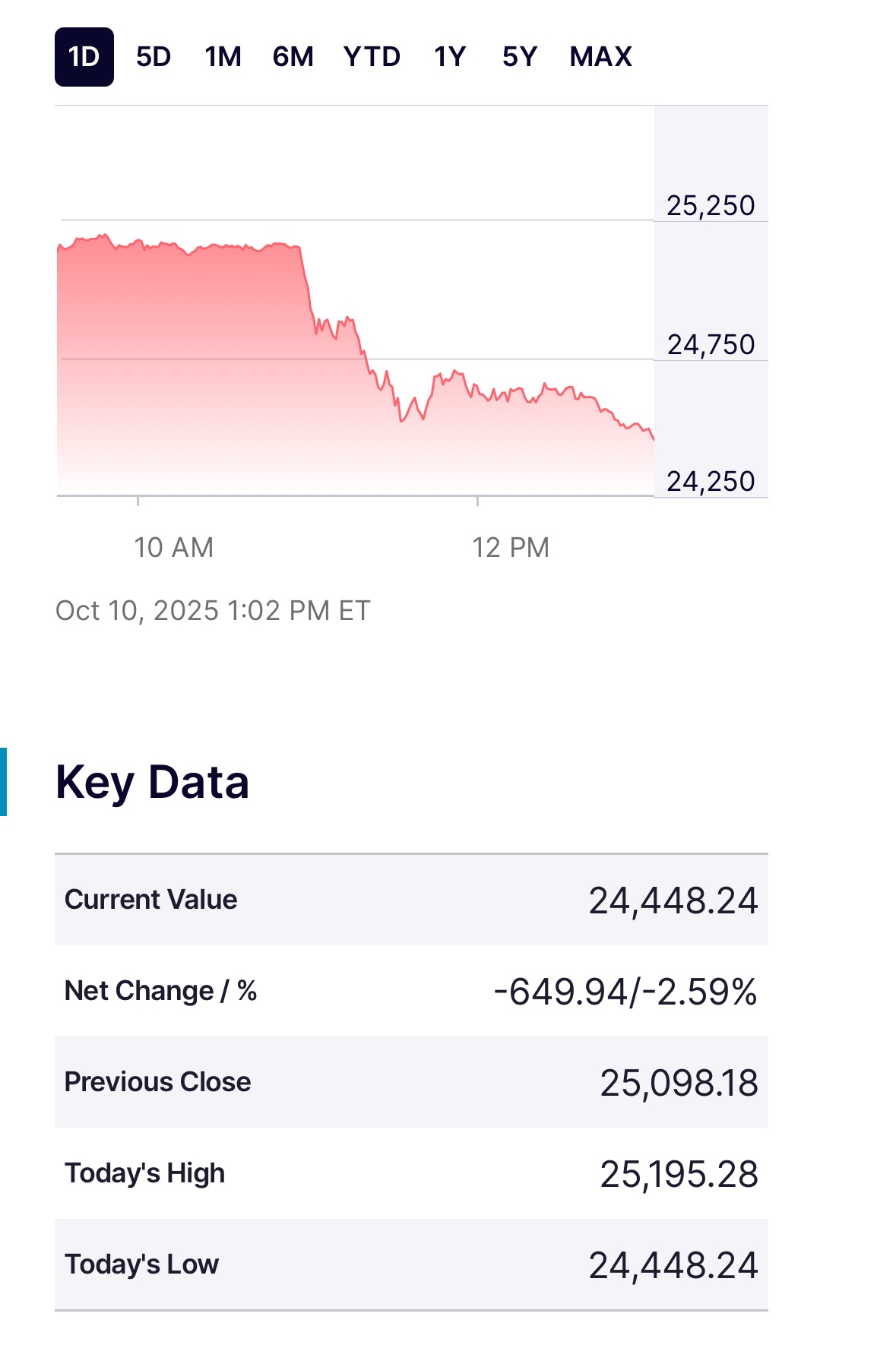
Task: Click the 25,250 price axis label
Action: pos(711,206)
